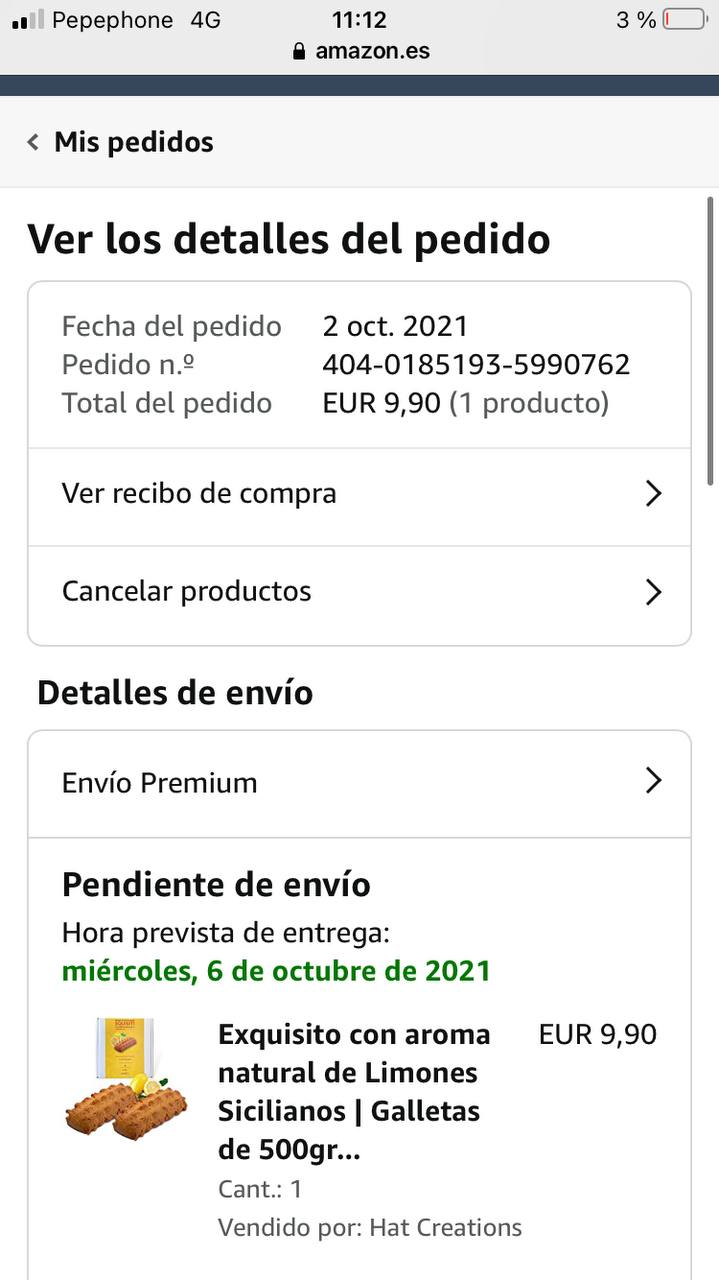
Task: Tap the 11:12 clock in status bar
Action: (x=359, y=20)
